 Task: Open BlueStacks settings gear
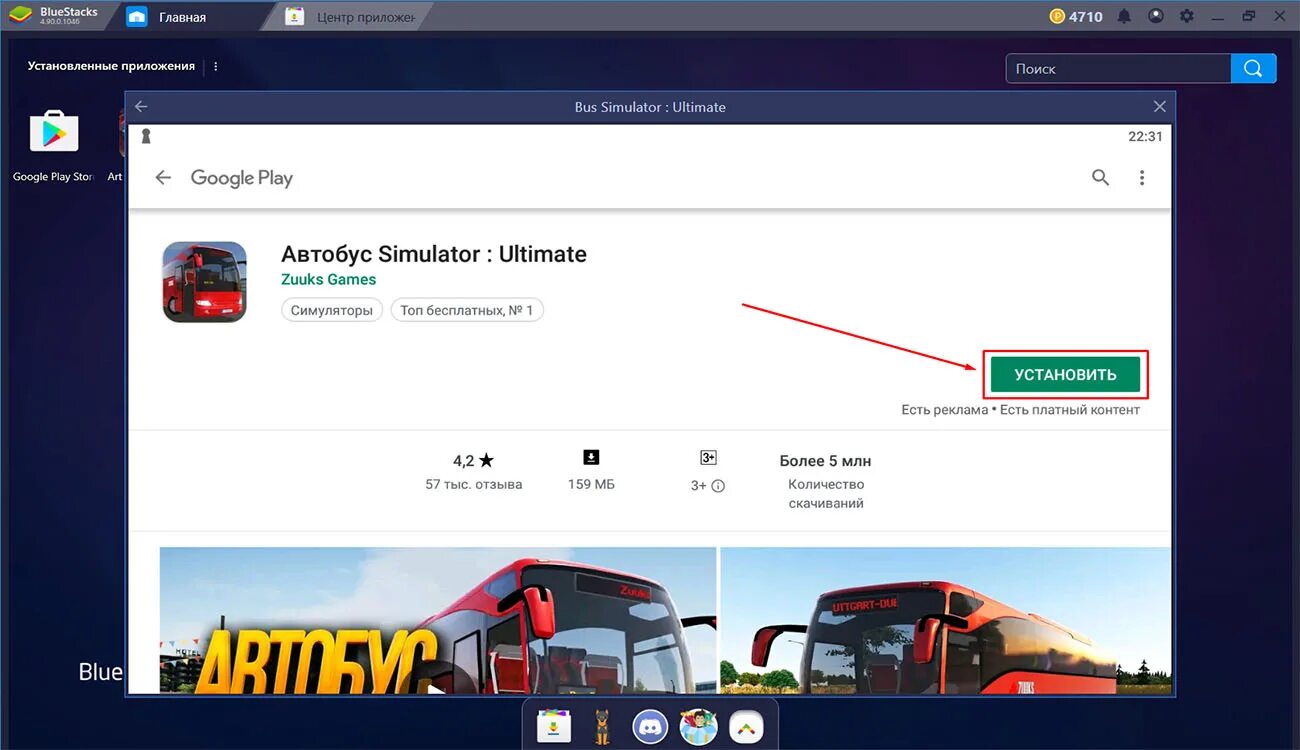click(1187, 16)
